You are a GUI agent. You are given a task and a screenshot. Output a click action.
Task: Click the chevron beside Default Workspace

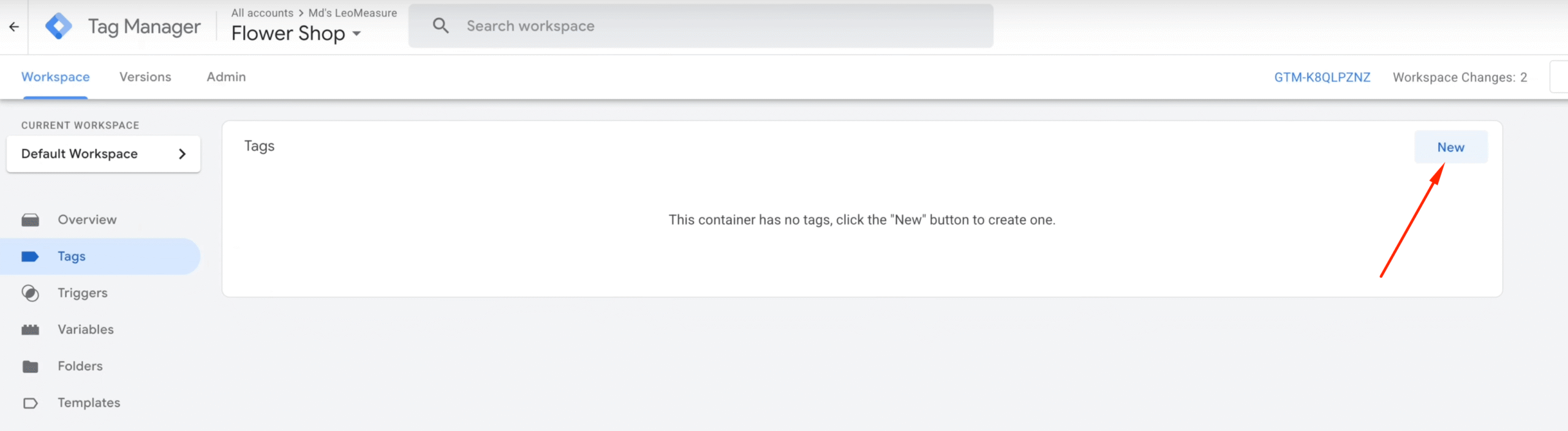182,154
